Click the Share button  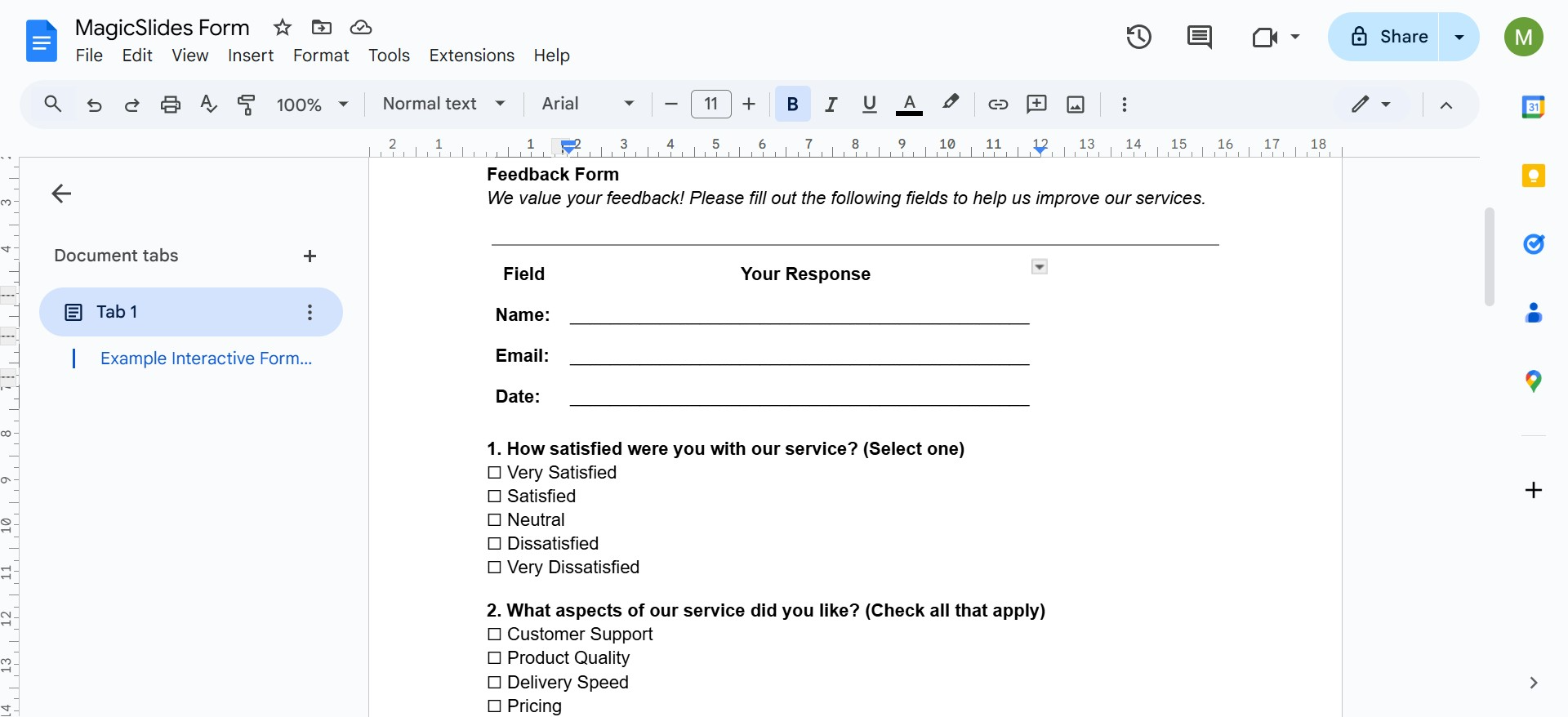(x=1383, y=37)
